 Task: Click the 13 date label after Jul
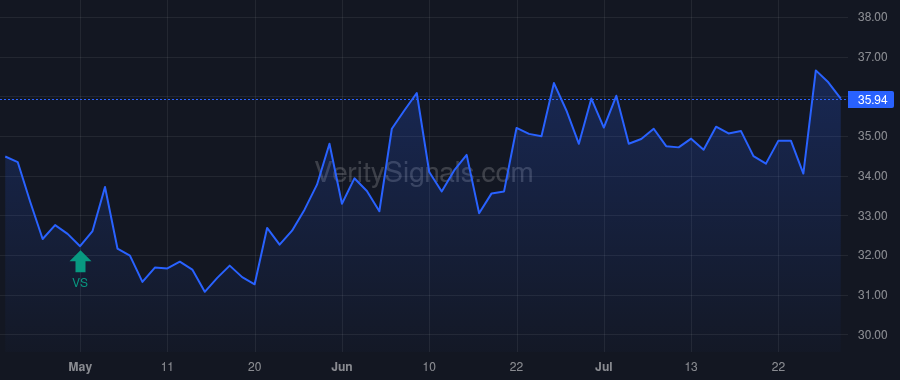[x=691, y=367]
